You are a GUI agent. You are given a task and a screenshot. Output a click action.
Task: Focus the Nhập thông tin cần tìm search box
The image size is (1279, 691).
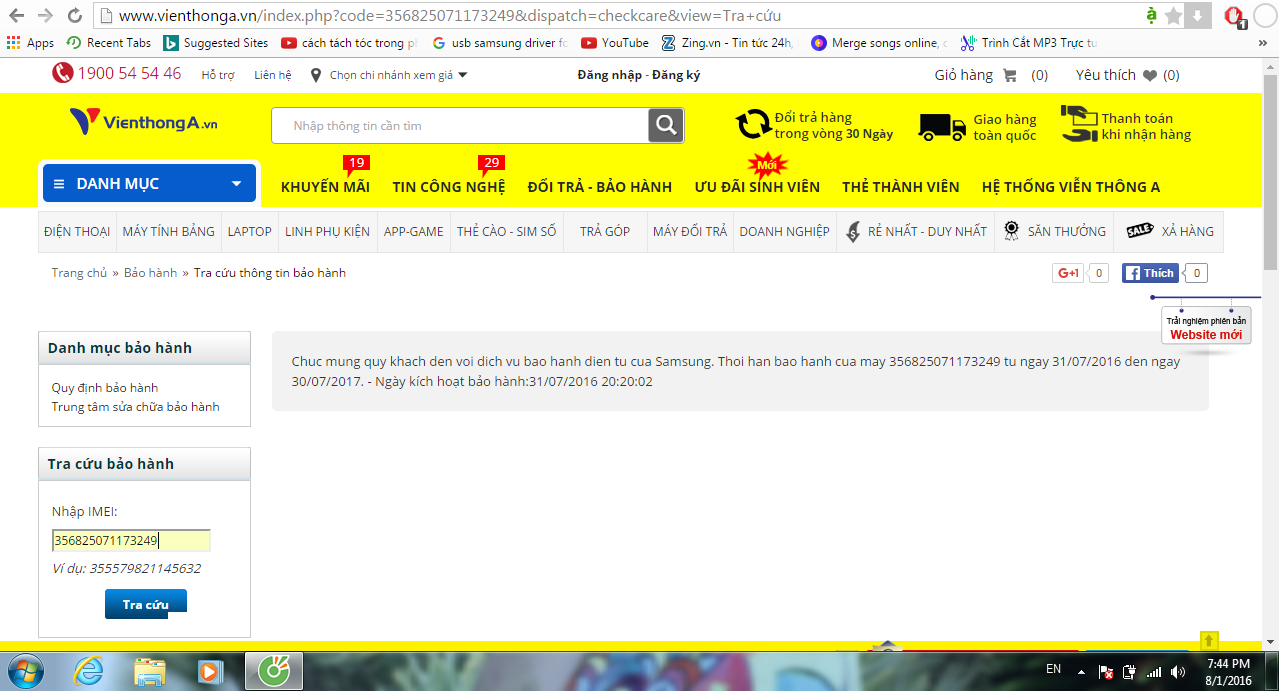460,126
